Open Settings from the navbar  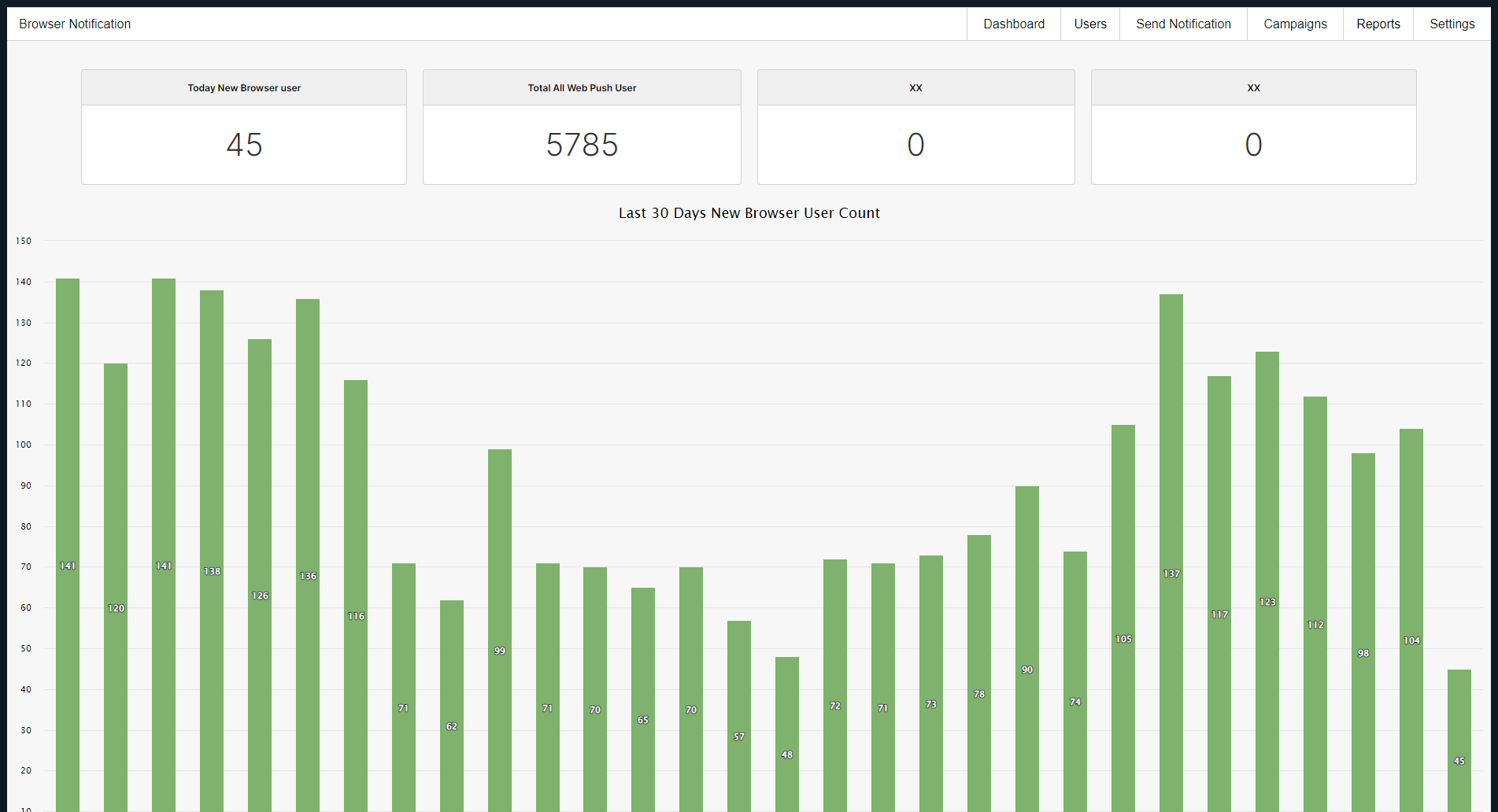pyautogui.click(x=1452, y=24)
